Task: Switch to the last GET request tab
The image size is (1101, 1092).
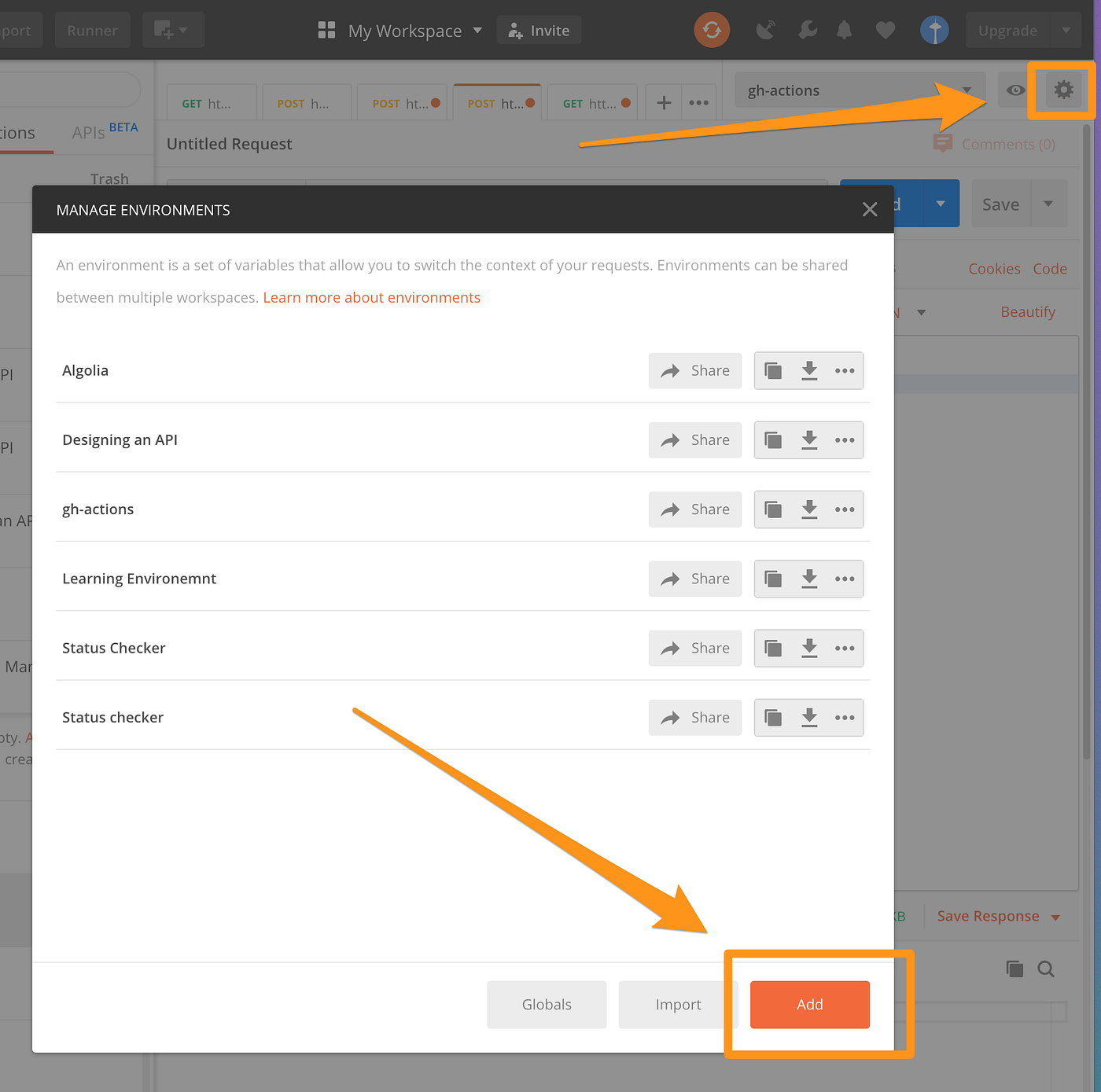Action: 592,103
